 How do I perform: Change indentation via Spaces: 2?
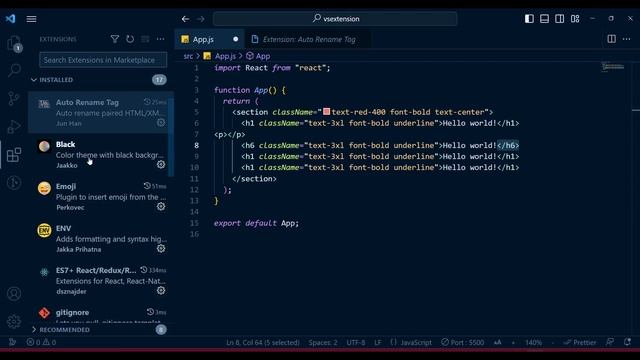[323, 342]
